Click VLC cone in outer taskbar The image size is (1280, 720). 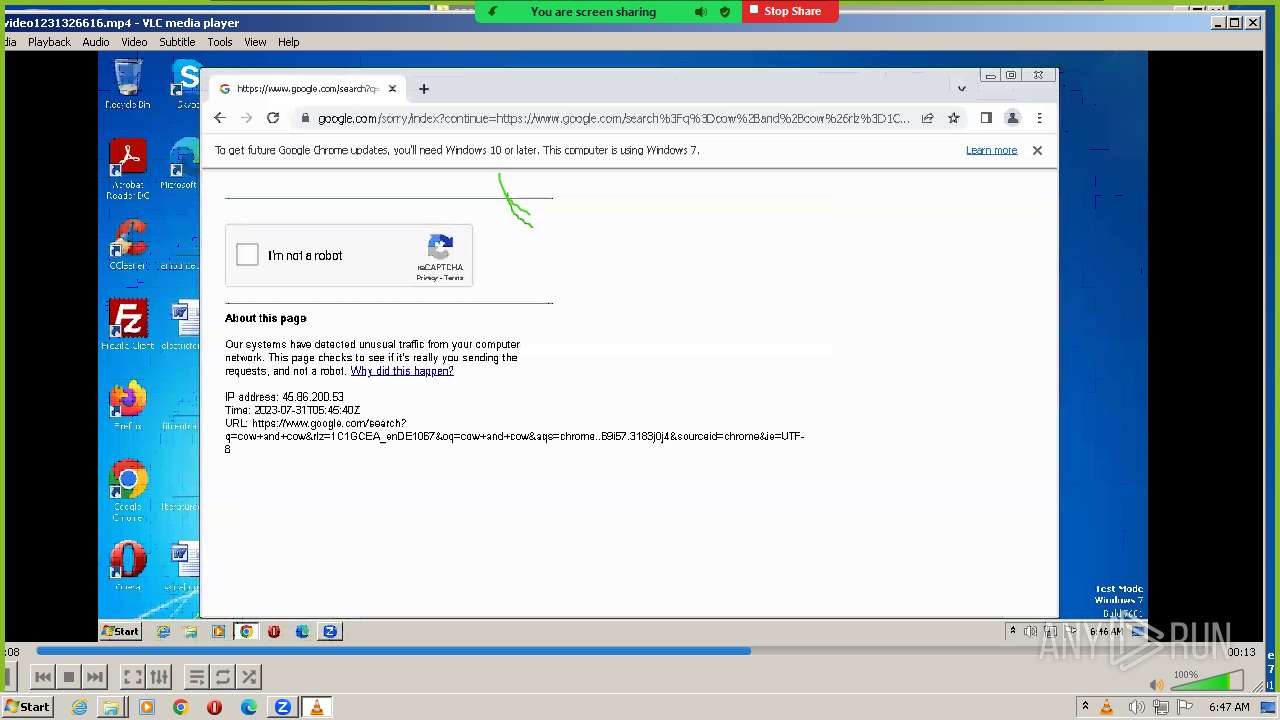[317, 707]
